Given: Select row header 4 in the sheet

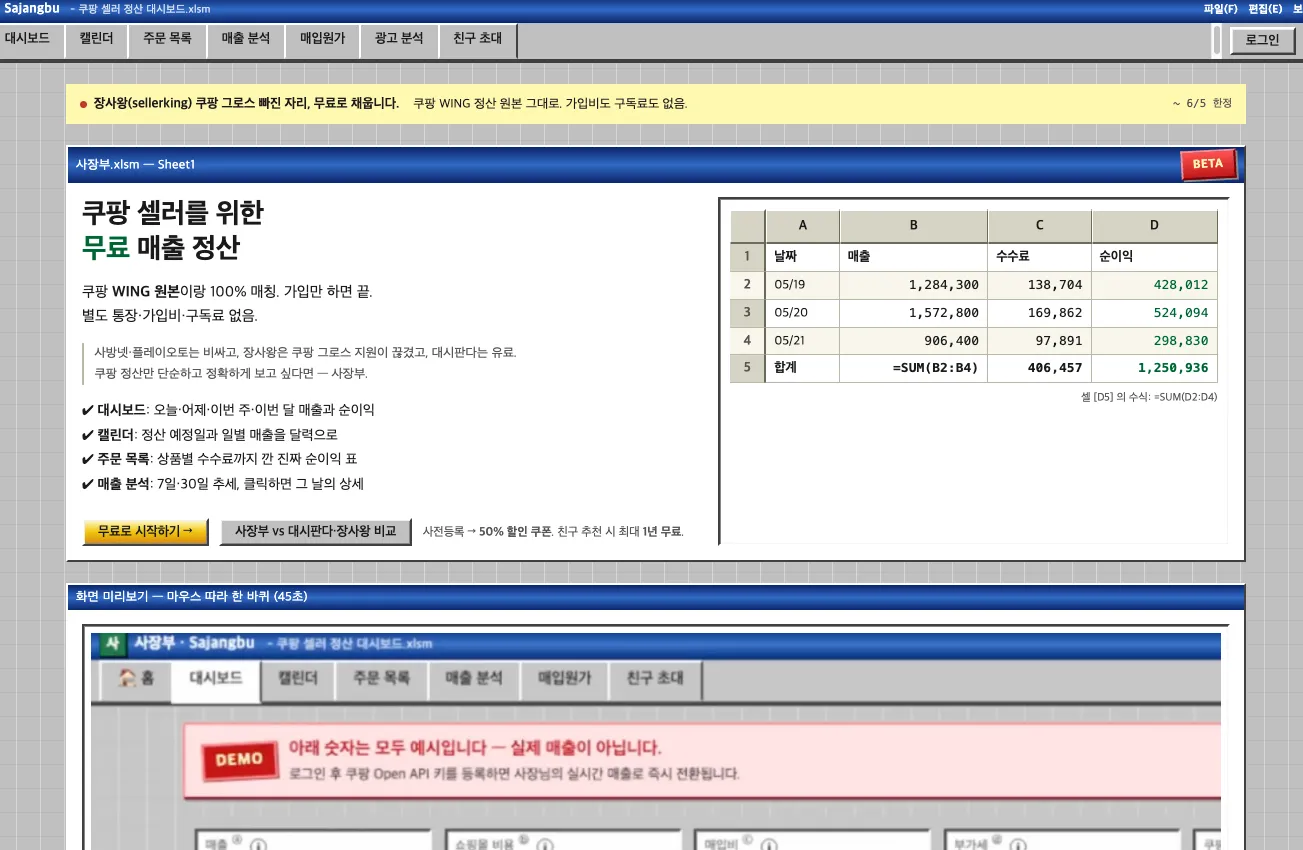Looking at the screenshot, I should 747,340.
